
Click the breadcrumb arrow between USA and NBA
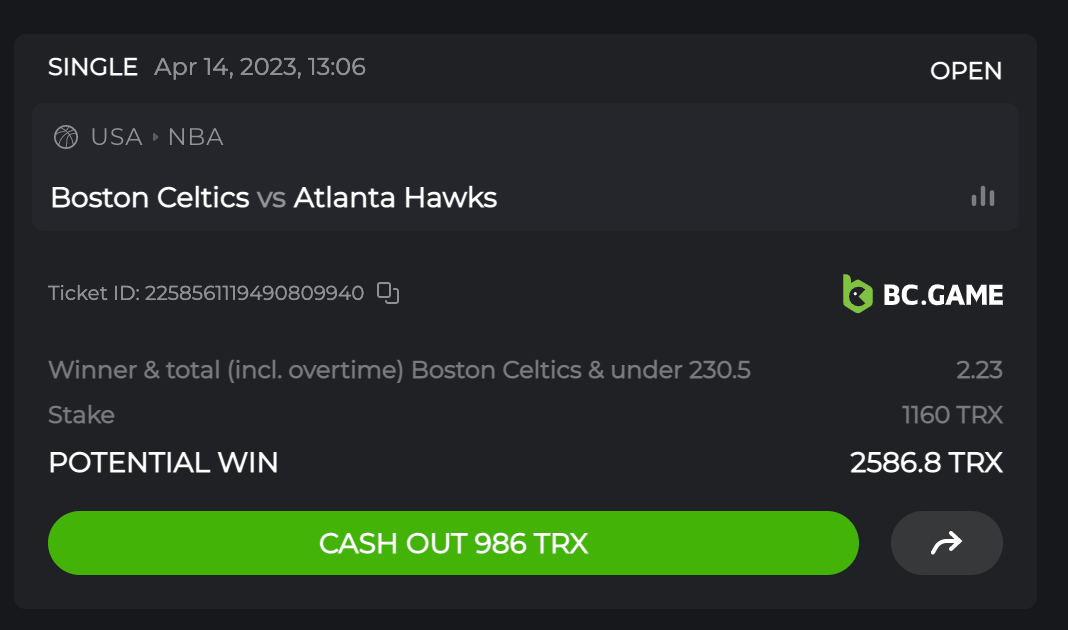point(155,137)
